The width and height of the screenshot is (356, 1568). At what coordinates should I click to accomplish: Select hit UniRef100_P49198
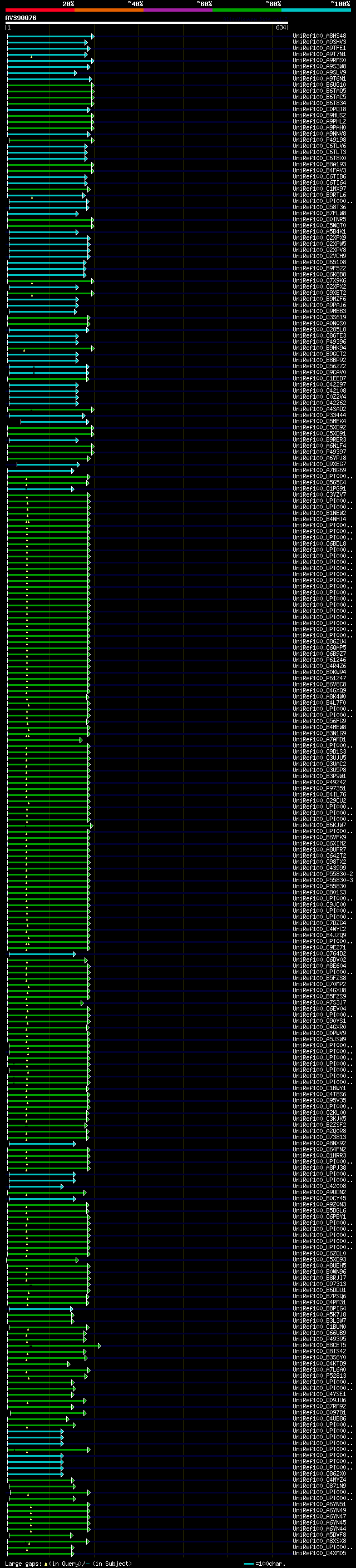click(x=319, y=140)
